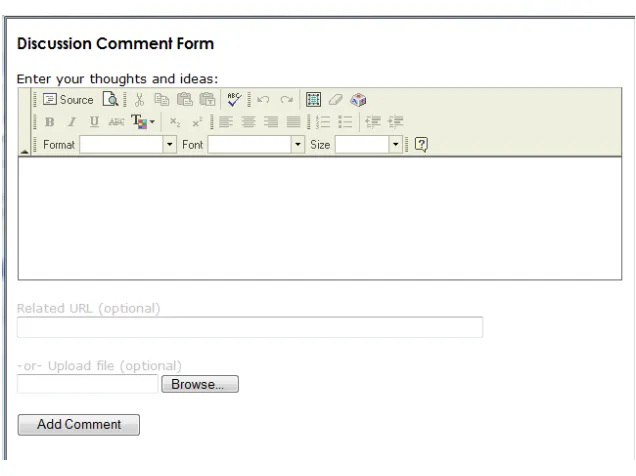Click the Undo arrow

tap(263, 99)
